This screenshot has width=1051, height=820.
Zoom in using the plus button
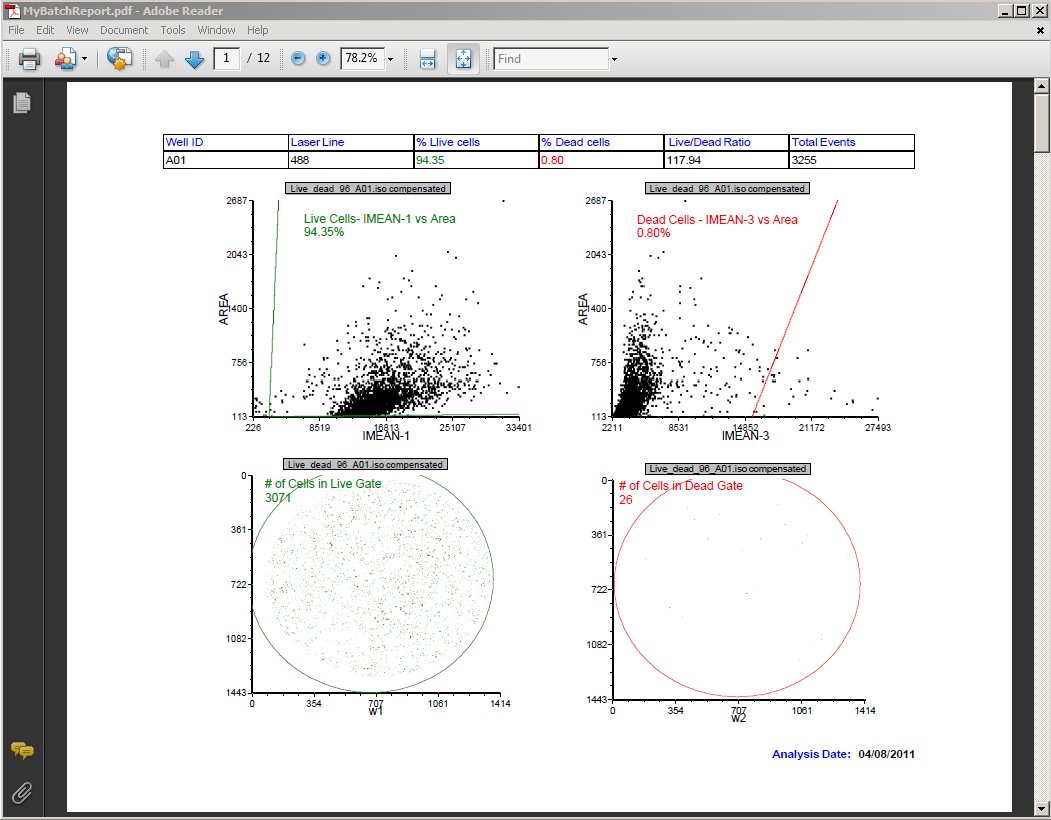[x=323, y=59]
